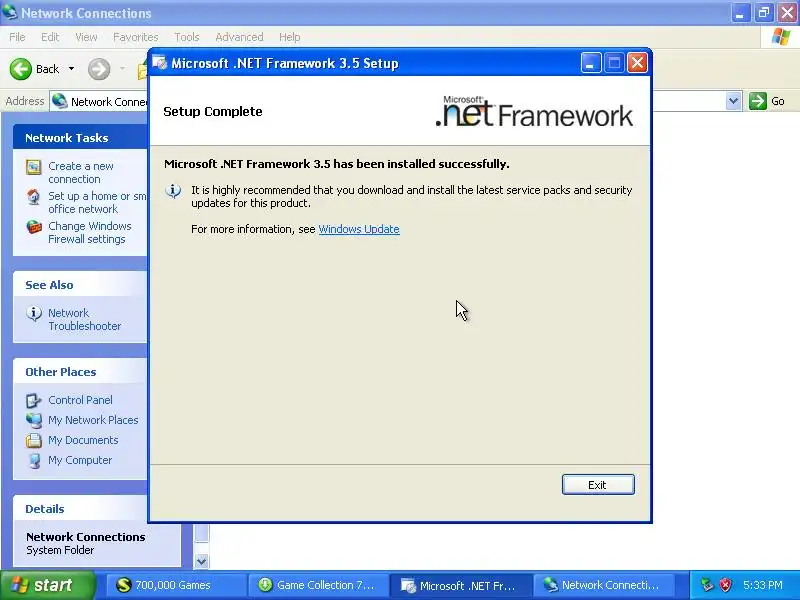Click the Exit button in .NET setup
The image size is (800, 600).
click(598, 485)
